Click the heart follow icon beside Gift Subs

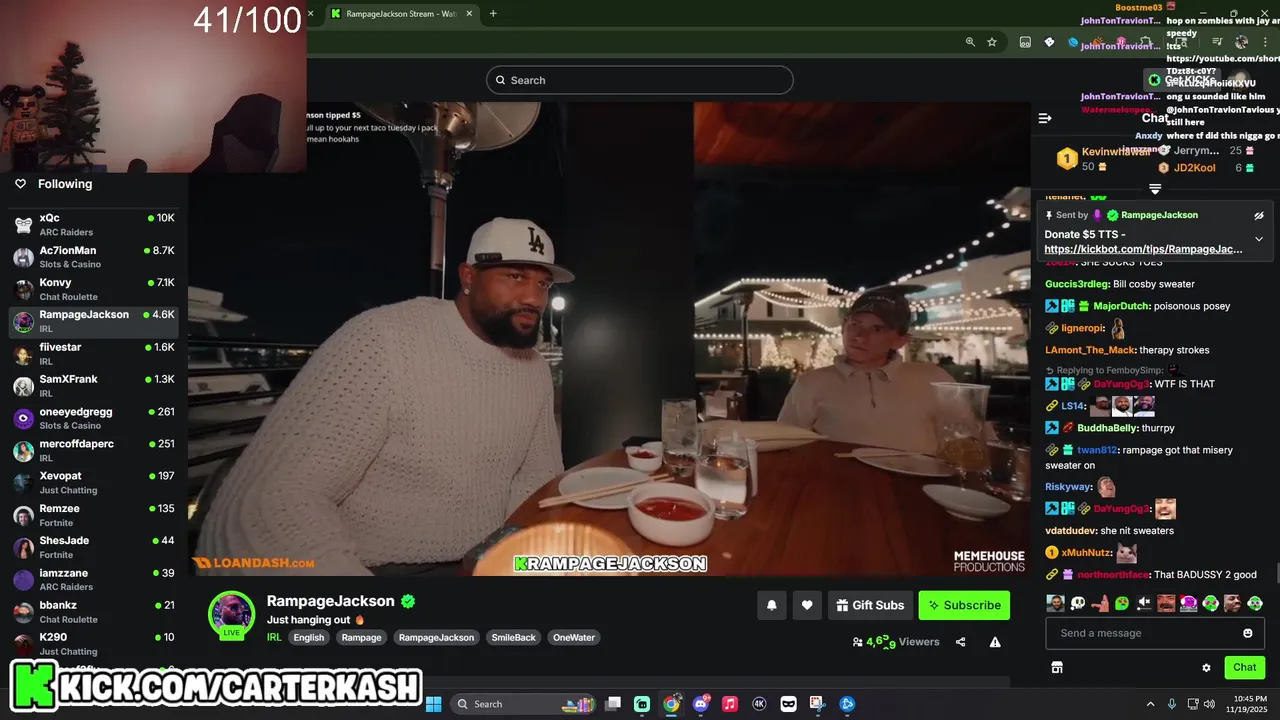(807, 605)
